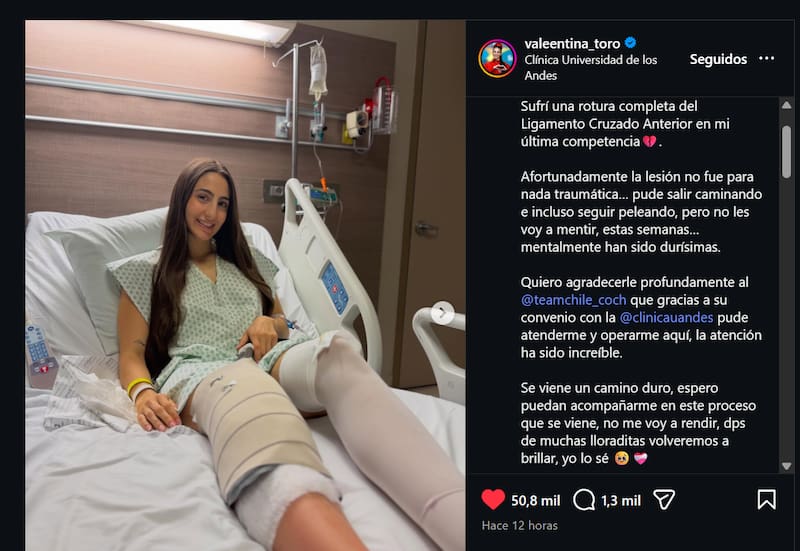The height and width of the screenshot is (551, 800).
Task: Visit the @teamchile_coch mention
Action: tap(573, 300)
